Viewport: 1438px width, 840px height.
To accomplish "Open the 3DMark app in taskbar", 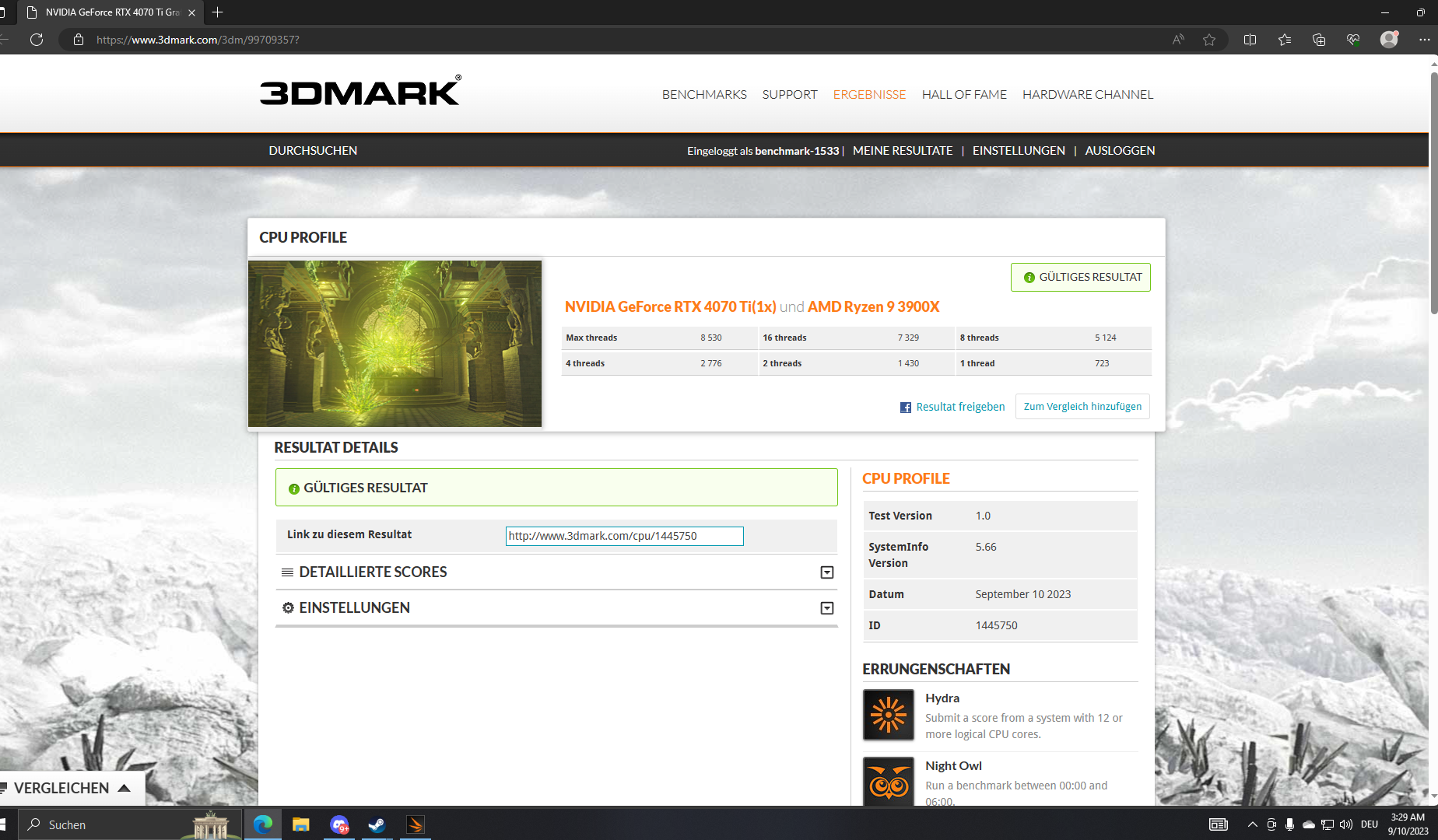I will coord(416,824).
